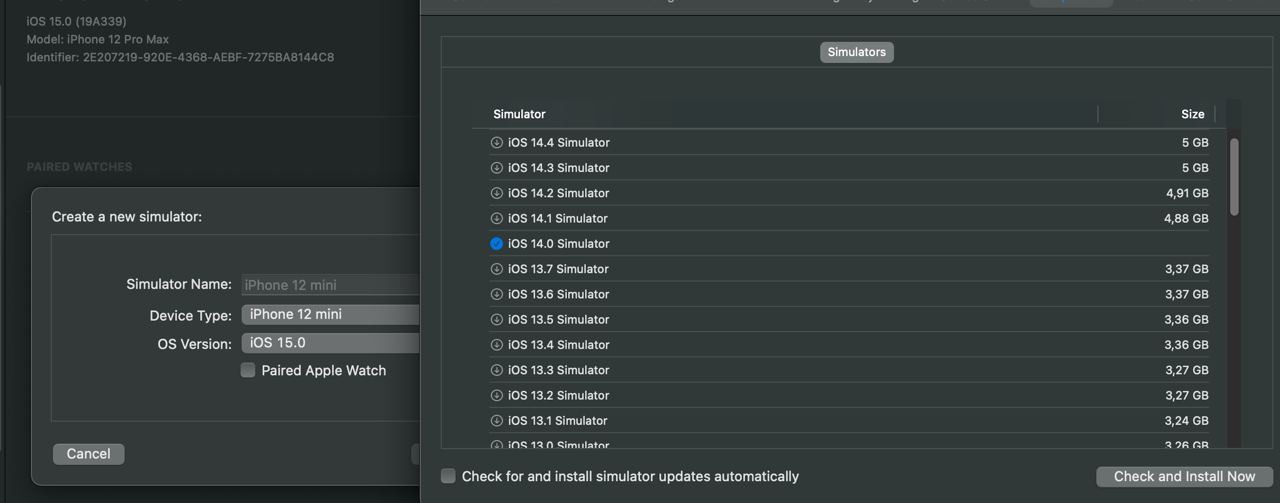The image size is (1280, 503).
Task: Select the iOS 13.6 Simulator row text
Action: [x=559, y=294]
